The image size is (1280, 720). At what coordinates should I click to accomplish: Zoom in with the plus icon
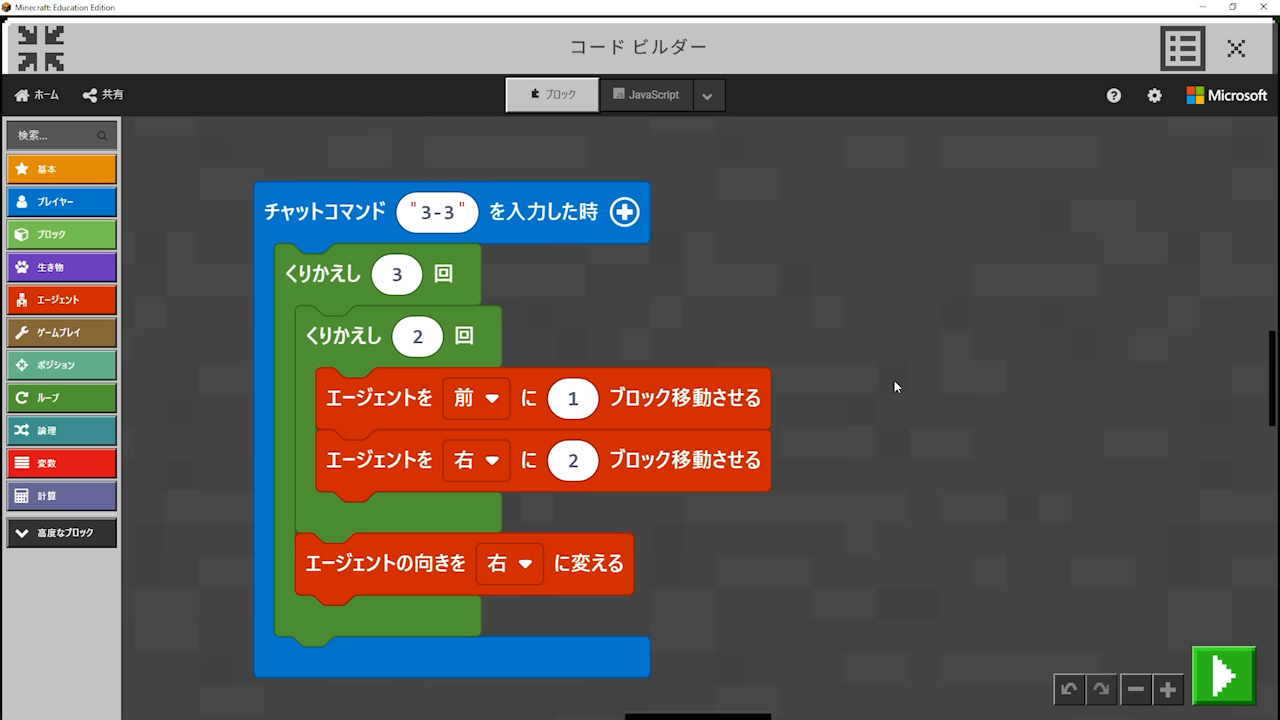pos(1167,689)
